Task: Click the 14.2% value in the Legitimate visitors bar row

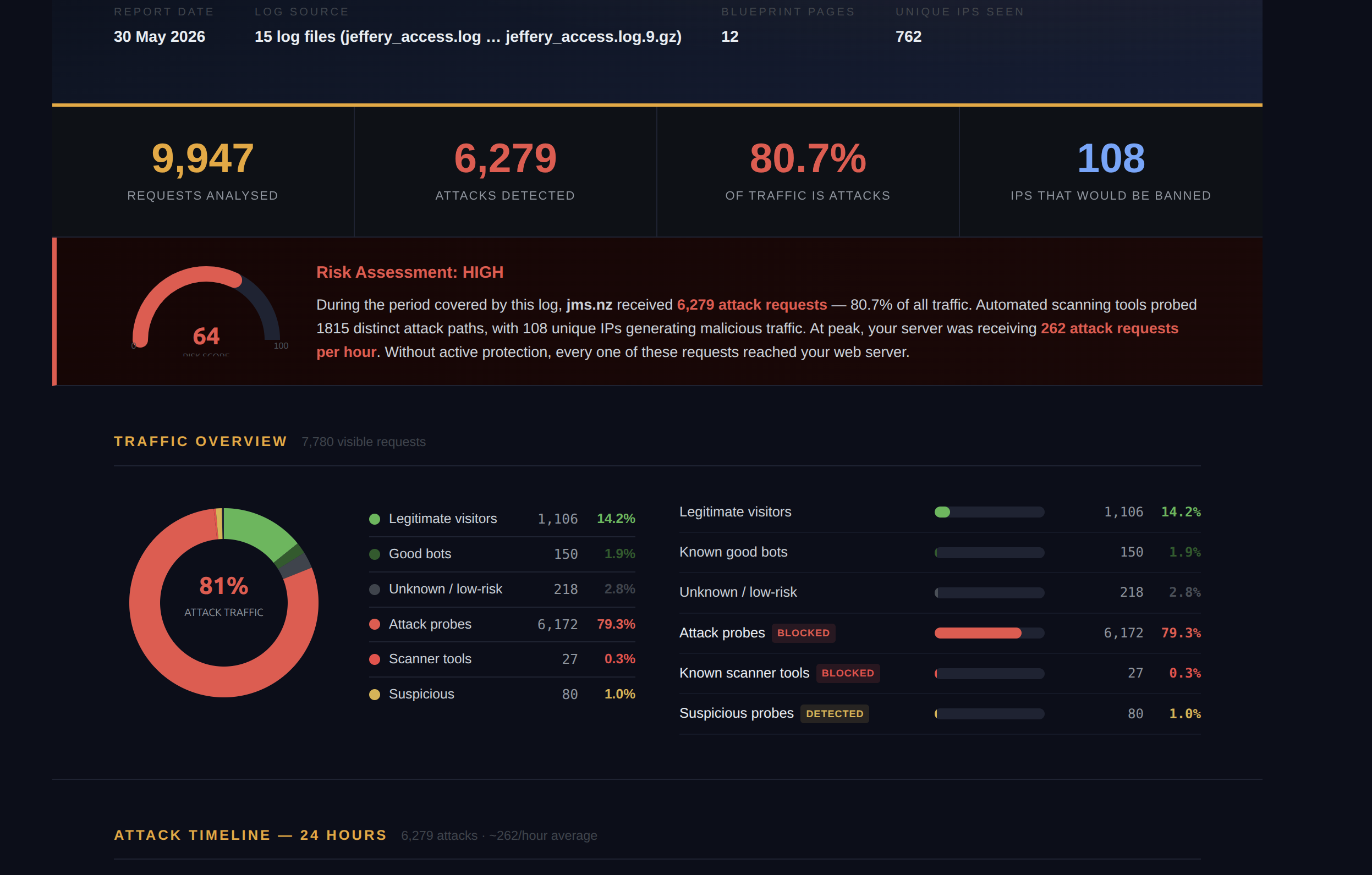Action: 1181,512
